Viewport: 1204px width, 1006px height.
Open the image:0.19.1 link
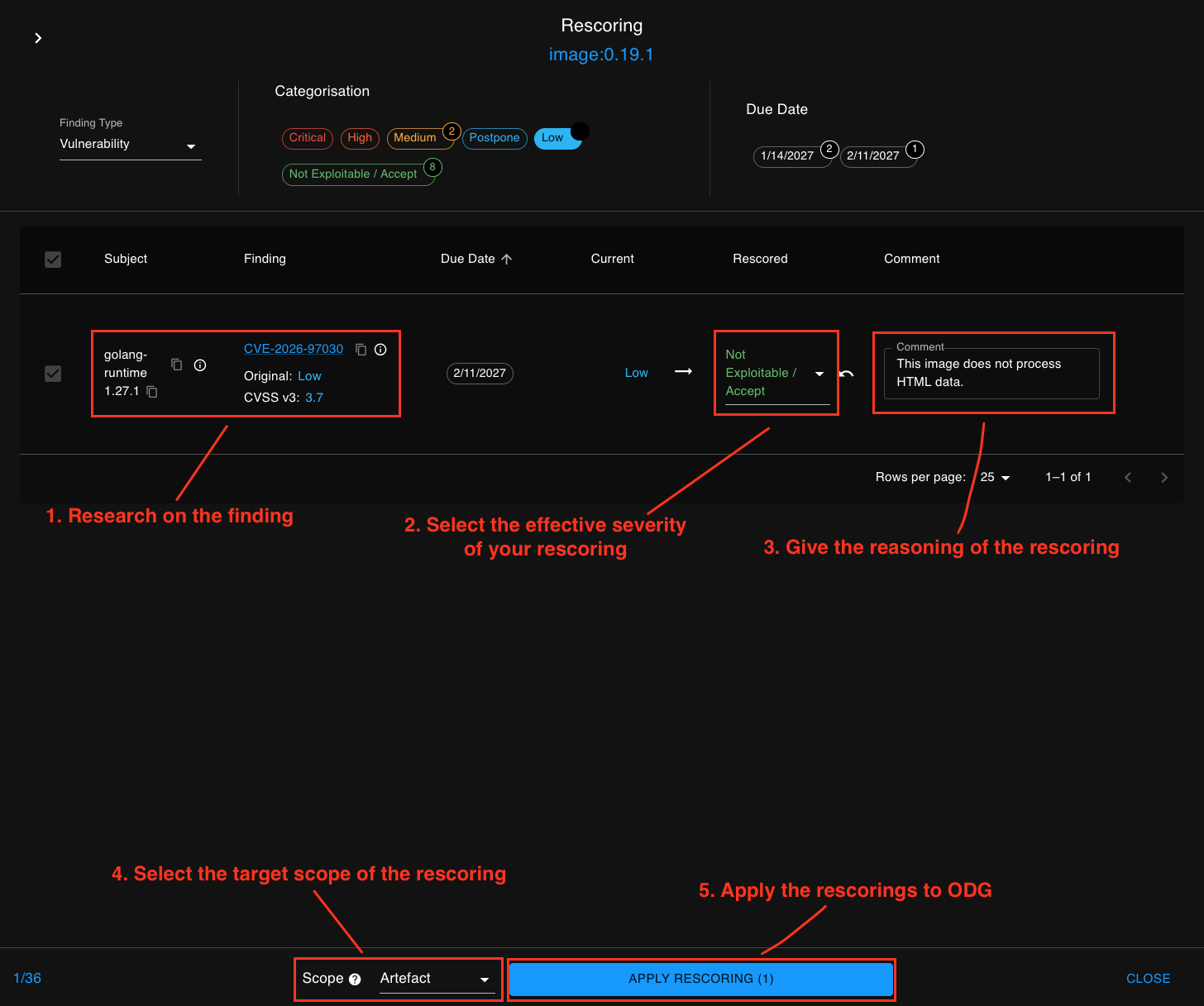[x=601, y=55]
